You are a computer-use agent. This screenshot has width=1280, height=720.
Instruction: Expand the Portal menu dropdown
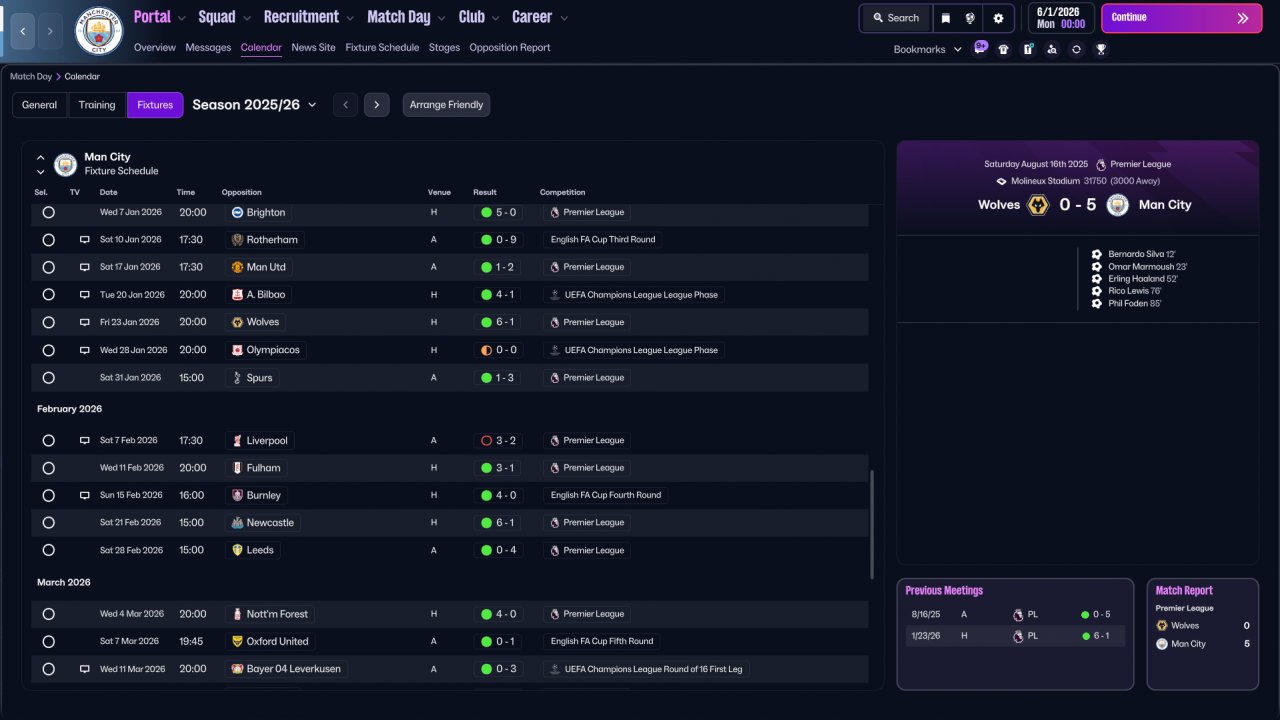pos(182,18)
